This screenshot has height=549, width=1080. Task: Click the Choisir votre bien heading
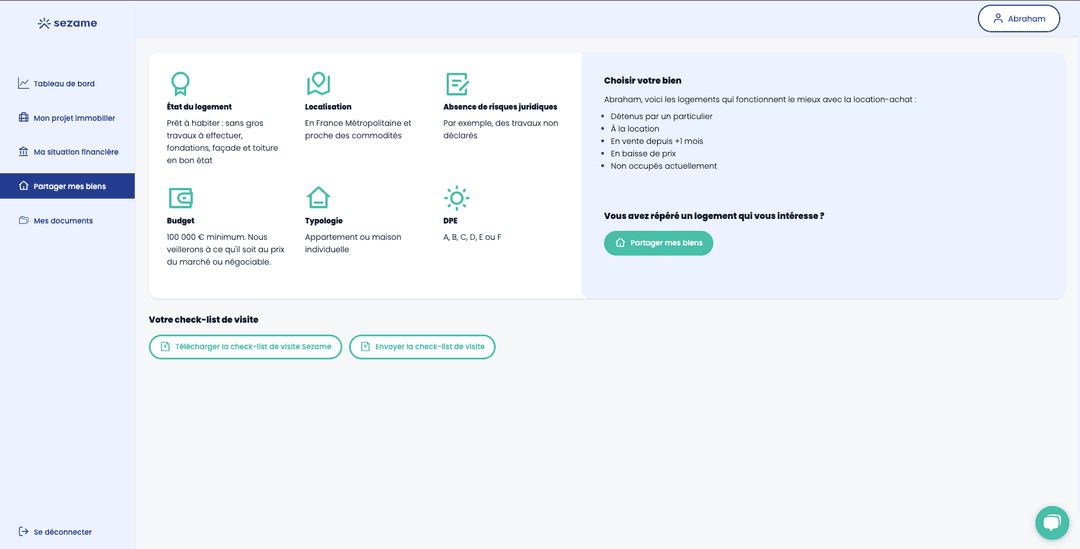tap(645, 80)
